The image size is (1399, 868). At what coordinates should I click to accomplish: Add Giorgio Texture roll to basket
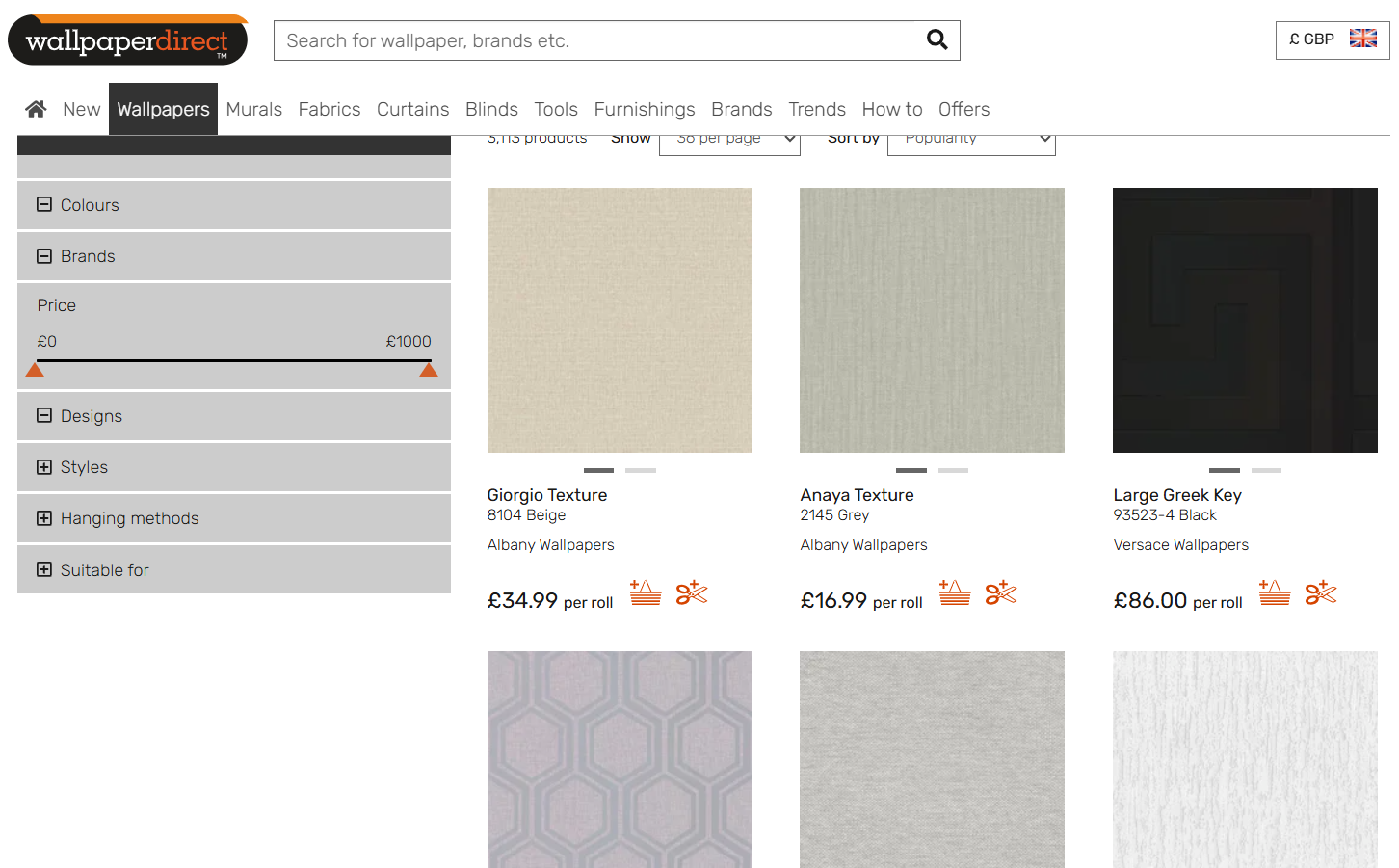[646, 592]
